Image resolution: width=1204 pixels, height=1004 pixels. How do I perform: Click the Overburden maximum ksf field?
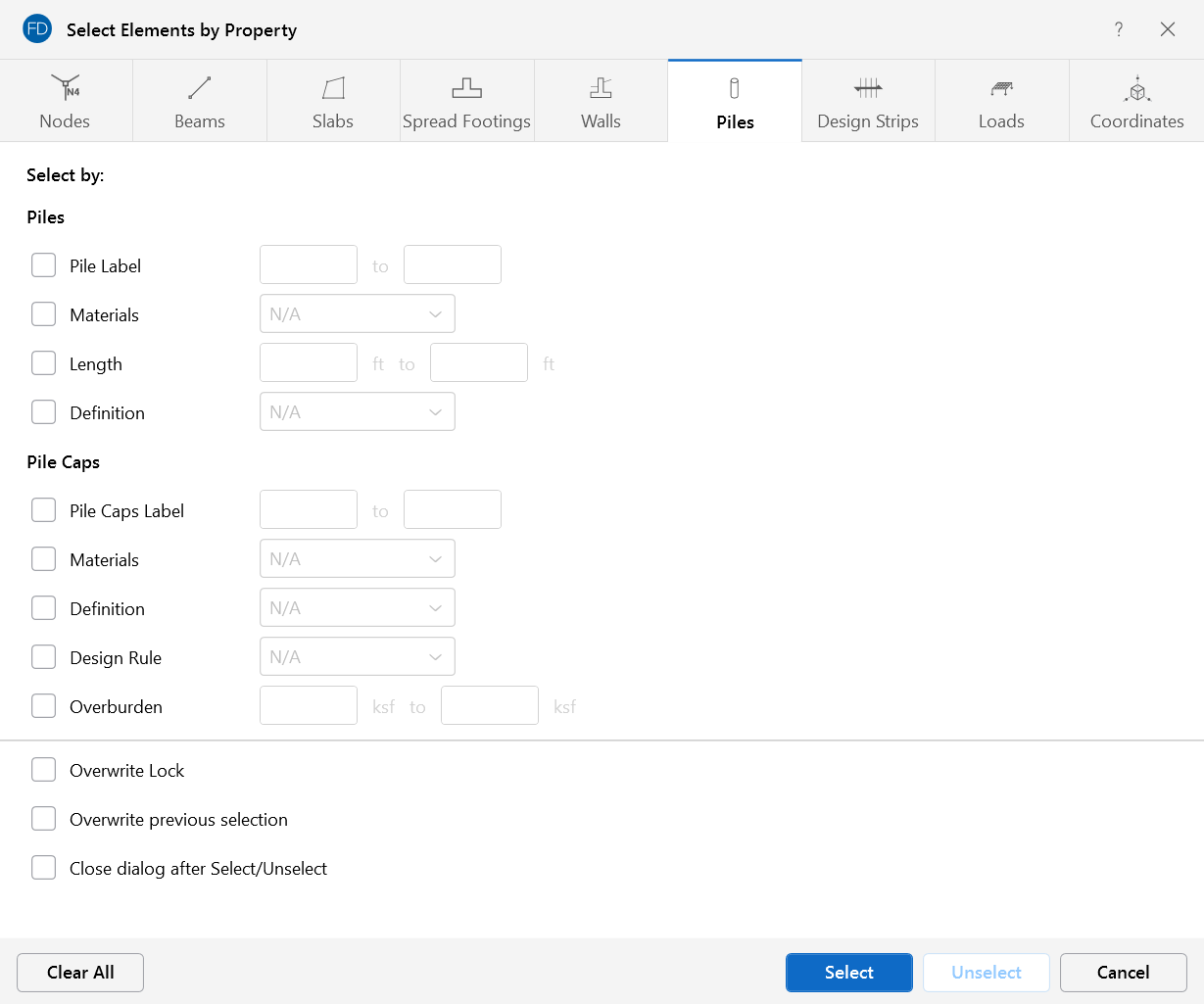pyautogui.click(x=489, y=706)
